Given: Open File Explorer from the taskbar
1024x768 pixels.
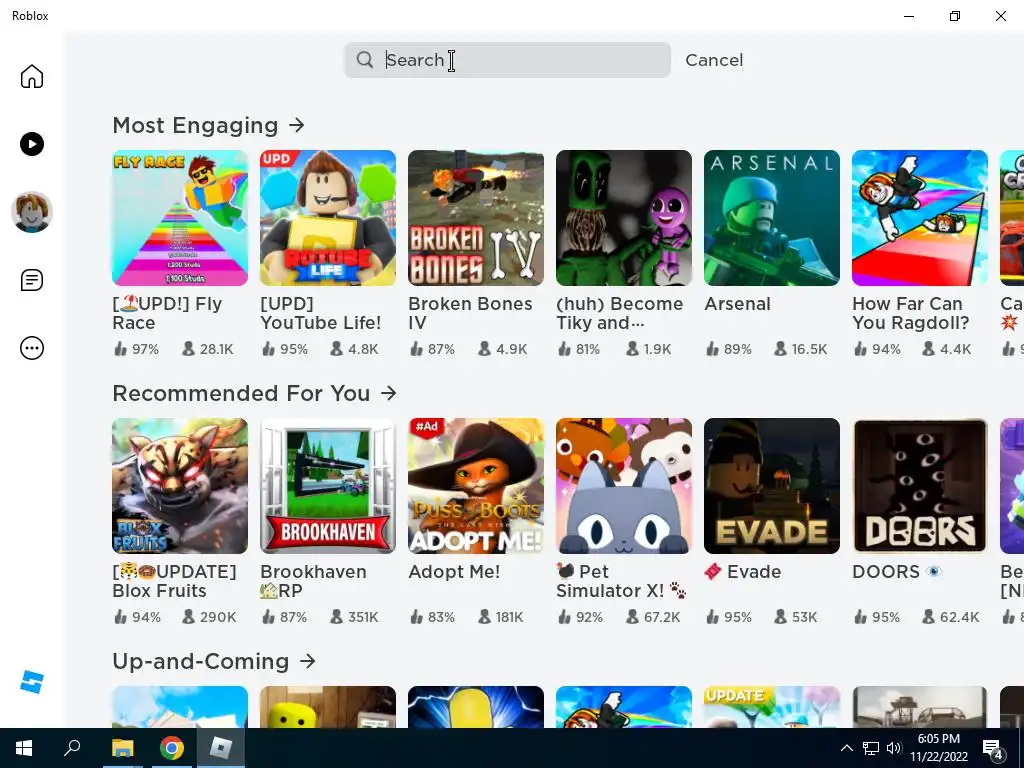Looking at the screenshot, I should pyautogui.click(x=122, y=748).
